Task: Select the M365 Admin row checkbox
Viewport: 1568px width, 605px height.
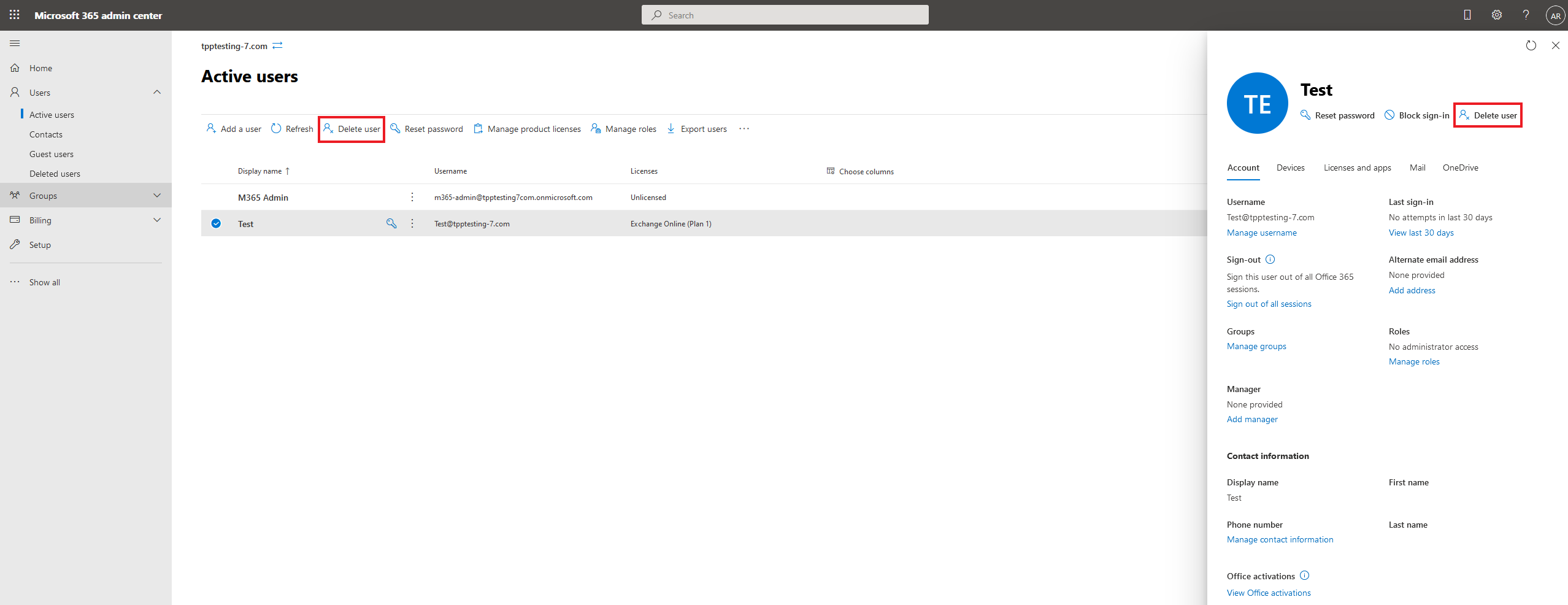Action: 215,197
